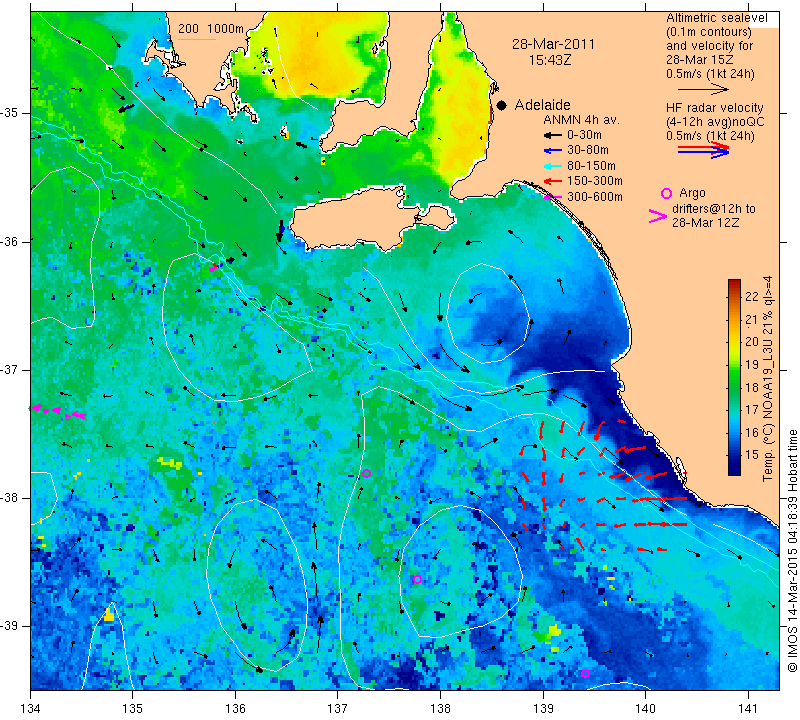Screen dimensions: 800x720
Task: Click the 300-600m depth label
Action: (x=595, y=197)
